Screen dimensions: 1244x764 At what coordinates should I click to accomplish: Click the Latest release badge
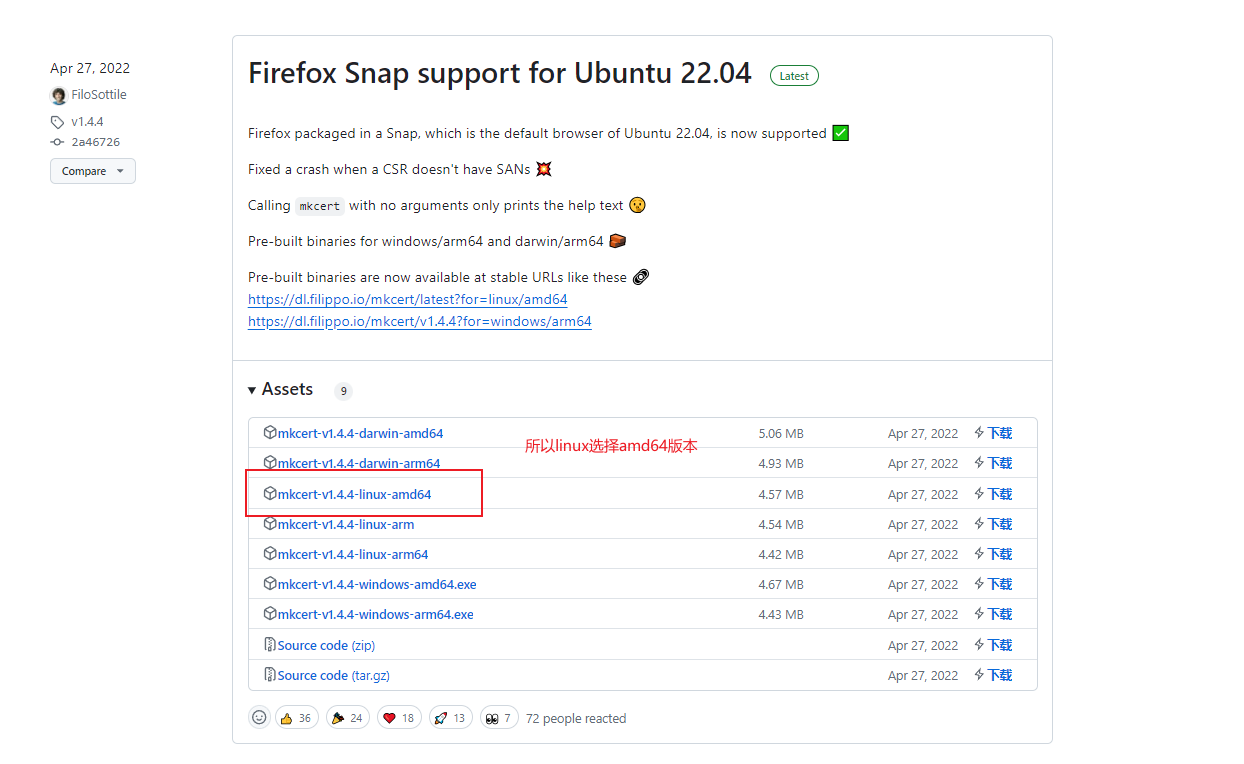coord(794,76)
